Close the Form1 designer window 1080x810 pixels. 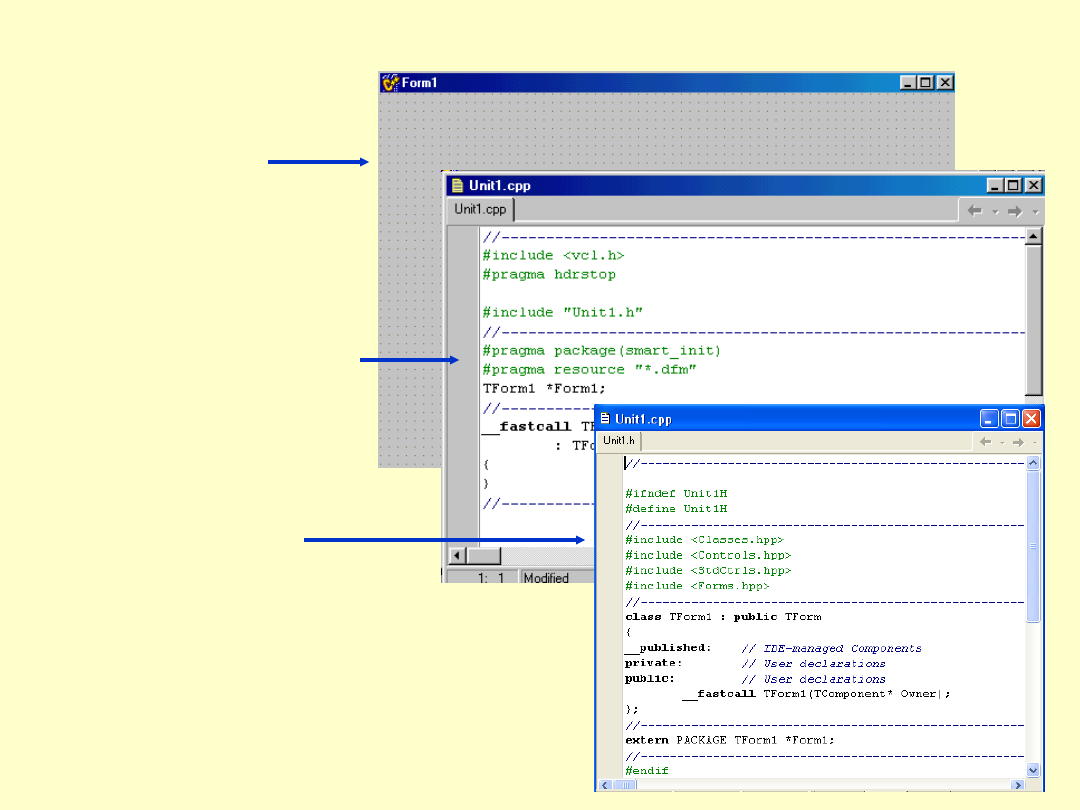[946, 83]
